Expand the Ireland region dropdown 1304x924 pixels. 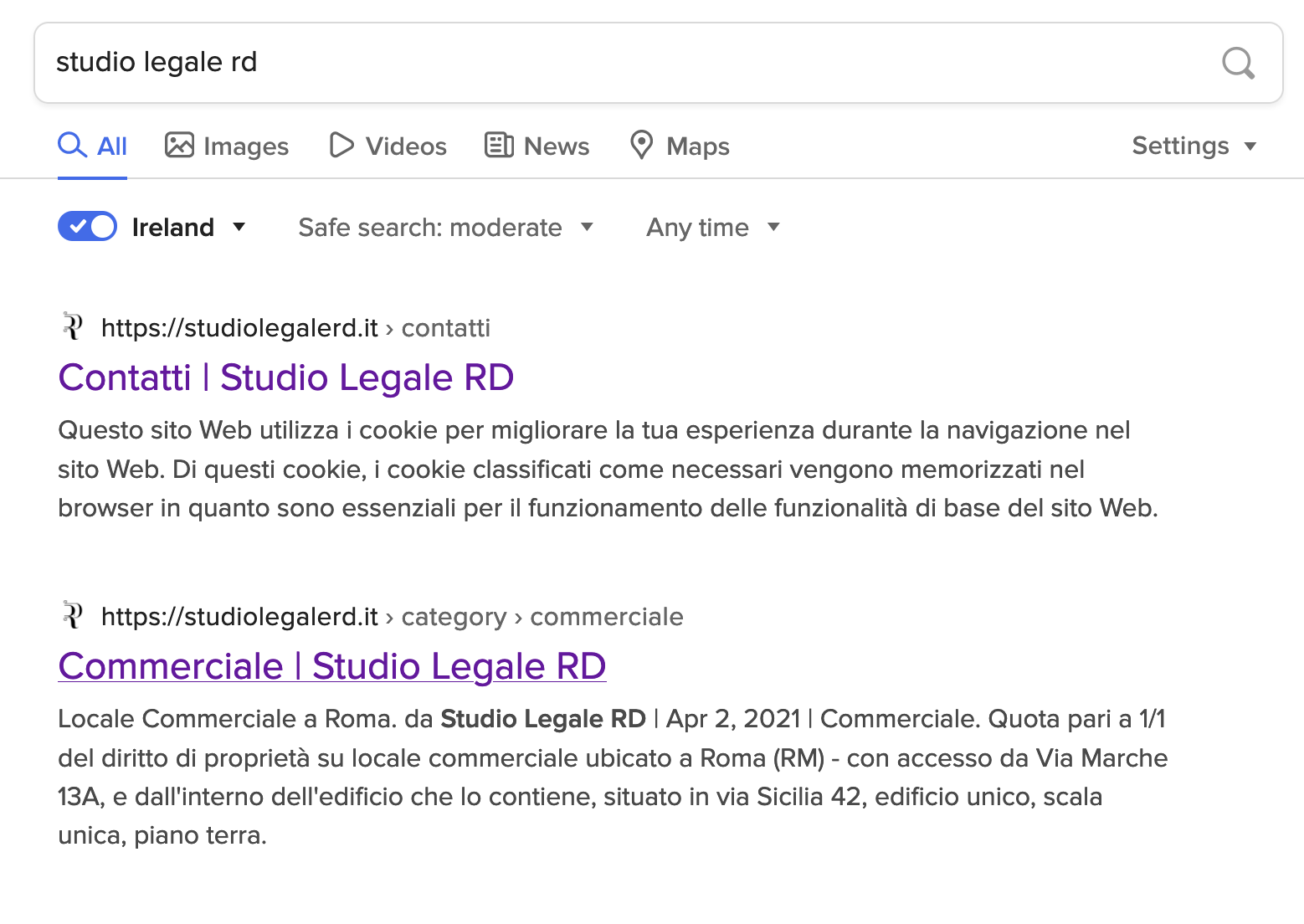pos(239,227)
